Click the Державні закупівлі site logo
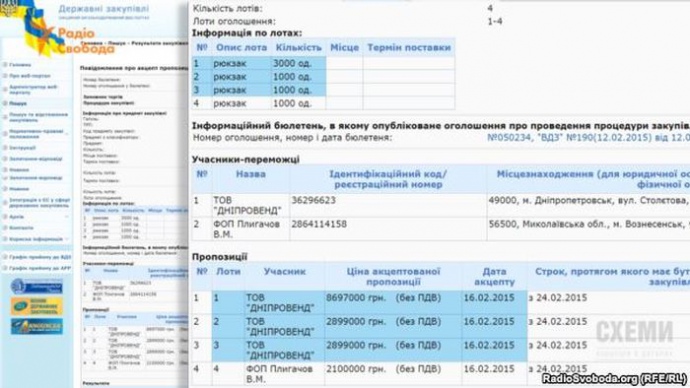The height and width of the screenshot is (388, 690). pyautogui.click(x=104, y=11)
